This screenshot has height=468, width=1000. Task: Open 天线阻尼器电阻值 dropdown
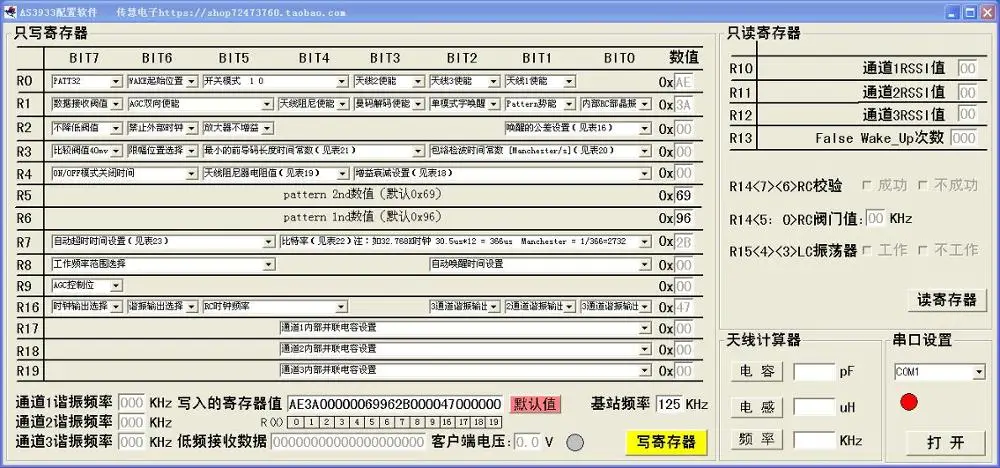tap(276, 173)
